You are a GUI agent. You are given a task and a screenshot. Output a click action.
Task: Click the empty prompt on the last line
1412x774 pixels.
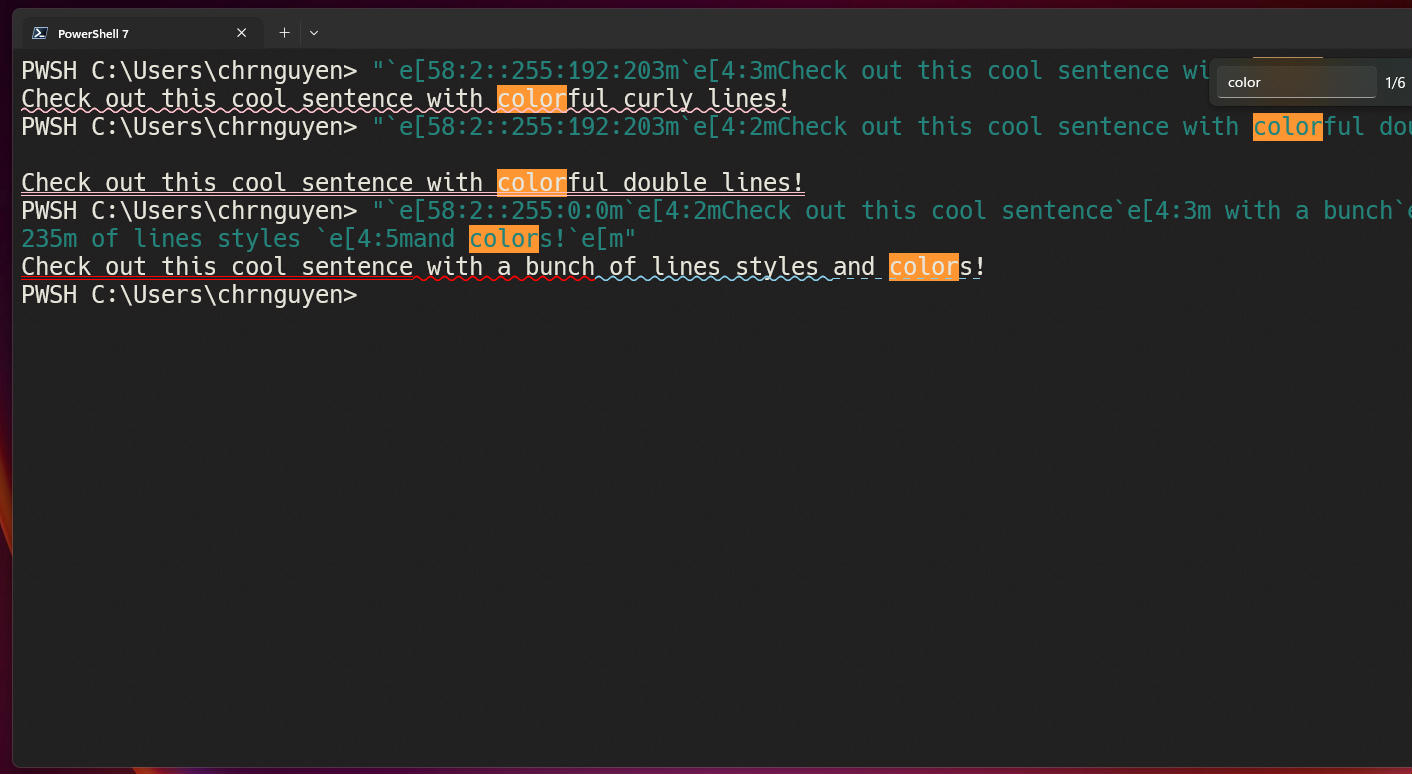tap(189, 295)
